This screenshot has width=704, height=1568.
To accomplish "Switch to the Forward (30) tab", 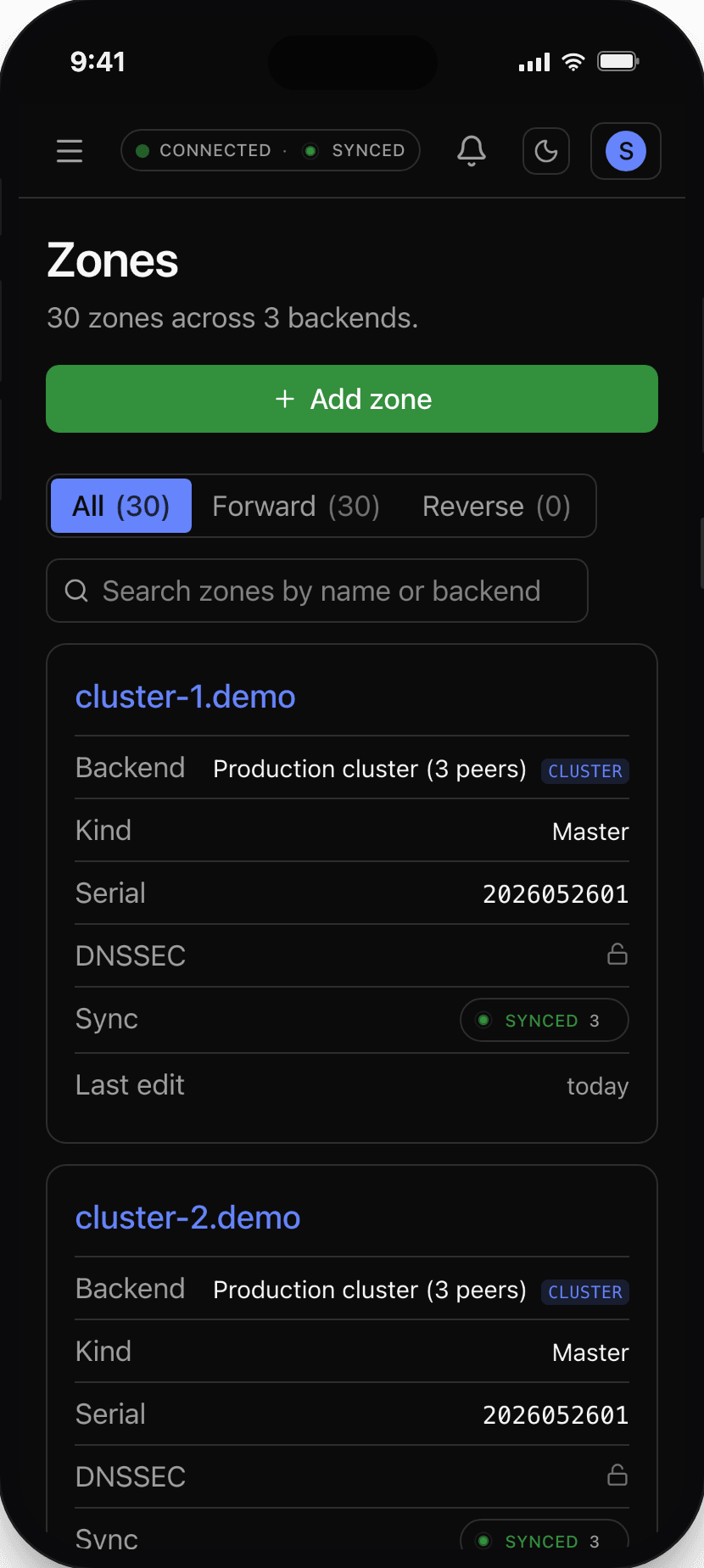I will [296, 506].
